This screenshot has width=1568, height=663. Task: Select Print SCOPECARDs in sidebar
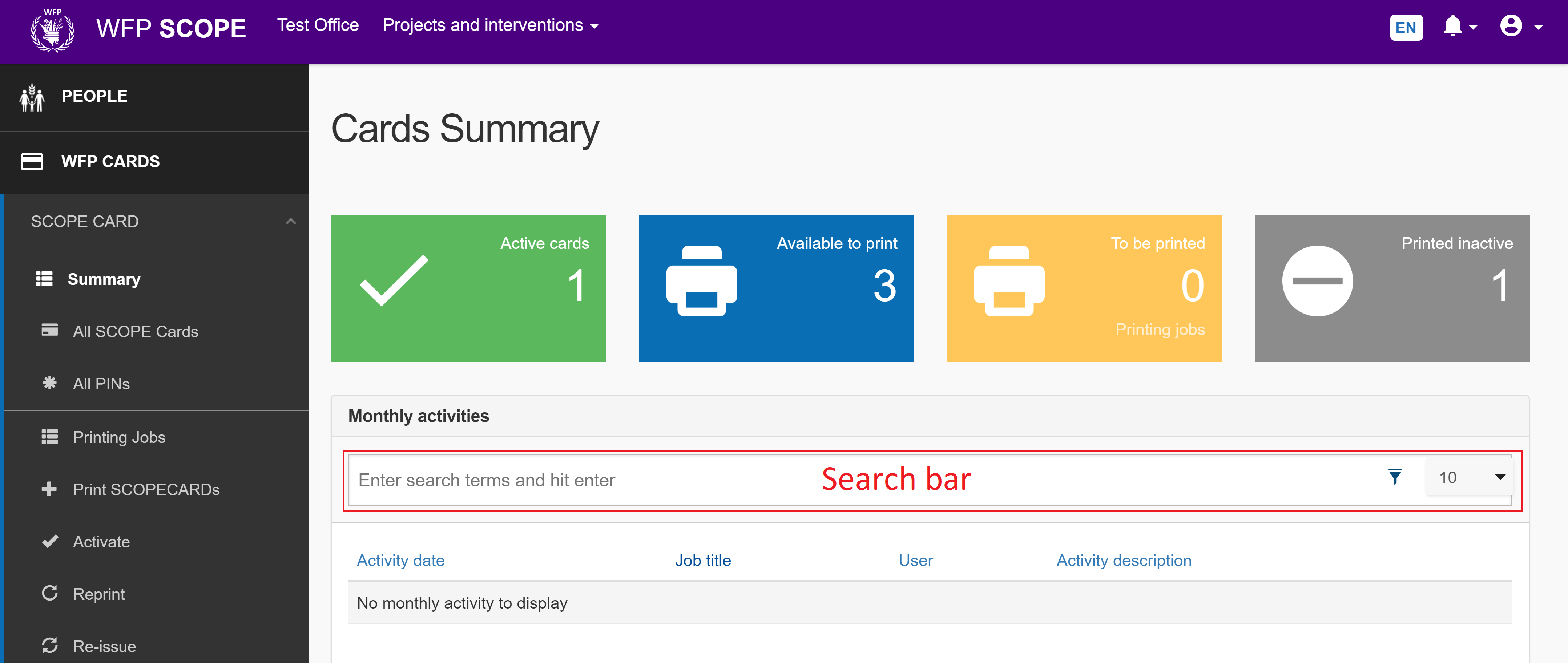pos(145,490)
